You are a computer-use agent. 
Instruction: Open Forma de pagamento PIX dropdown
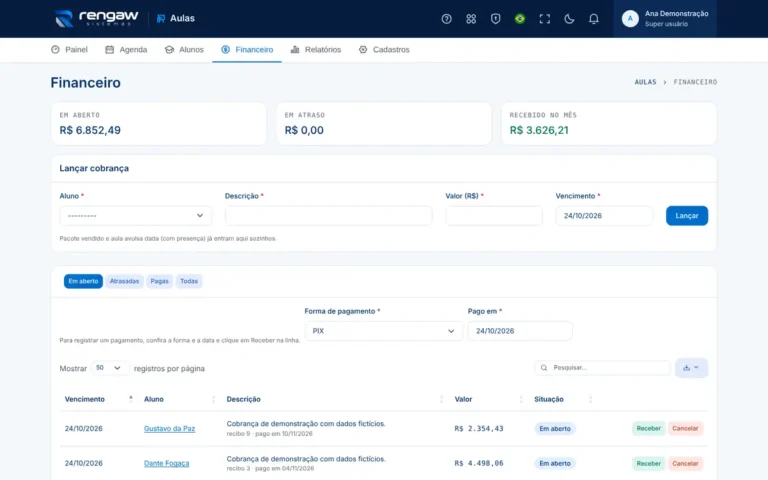pyautogui.click(x=384, y=331)
